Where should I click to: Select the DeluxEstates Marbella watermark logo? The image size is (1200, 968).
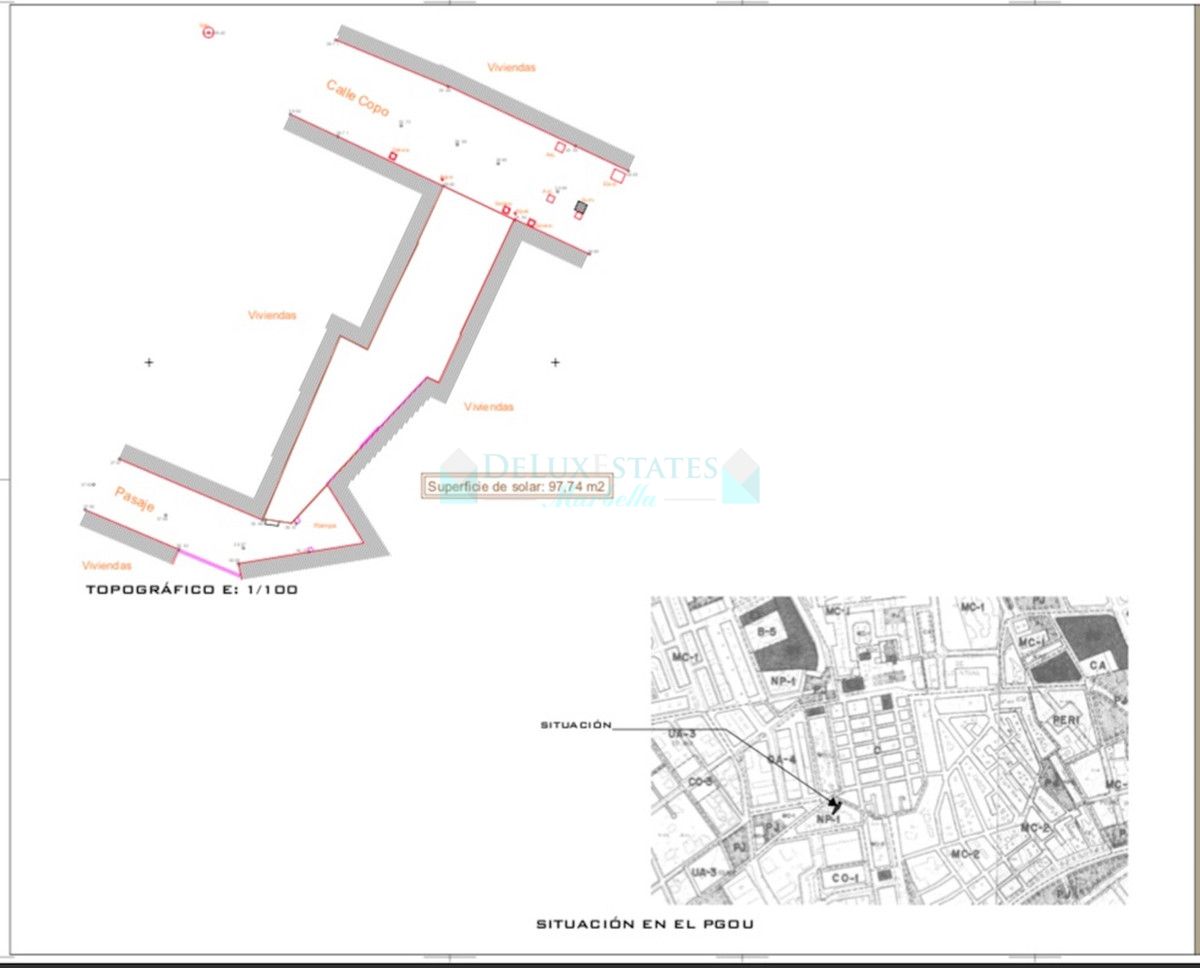(600, 470)
